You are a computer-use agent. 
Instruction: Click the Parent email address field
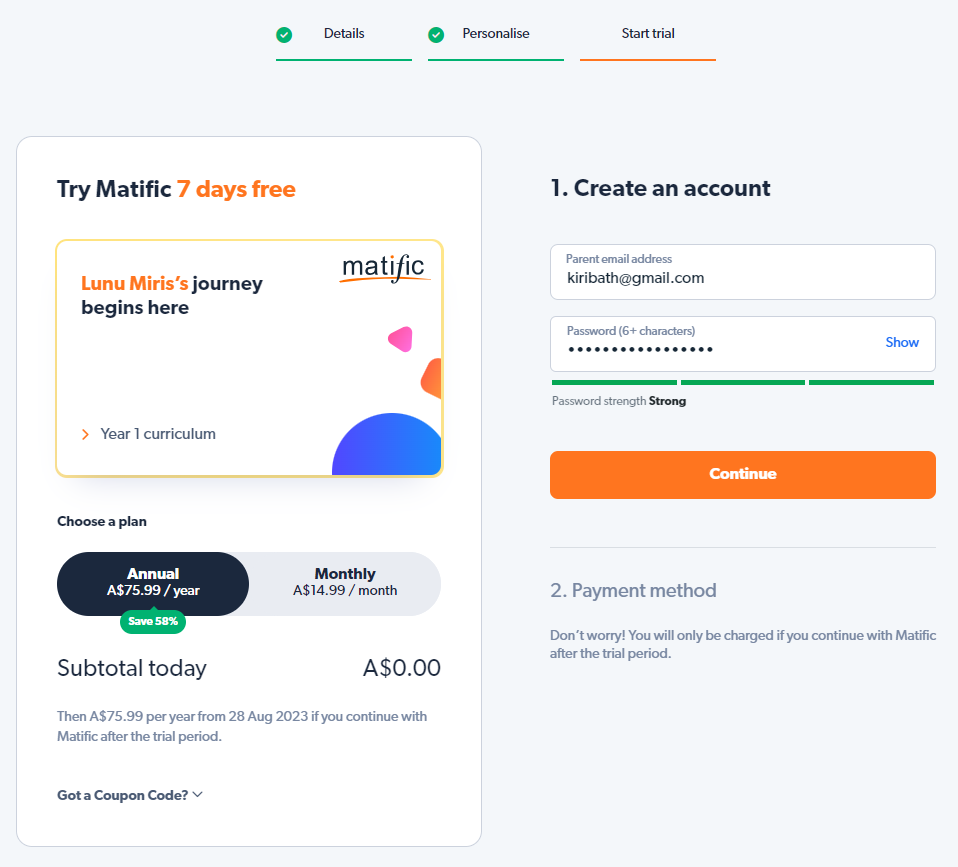coord(743,272)
